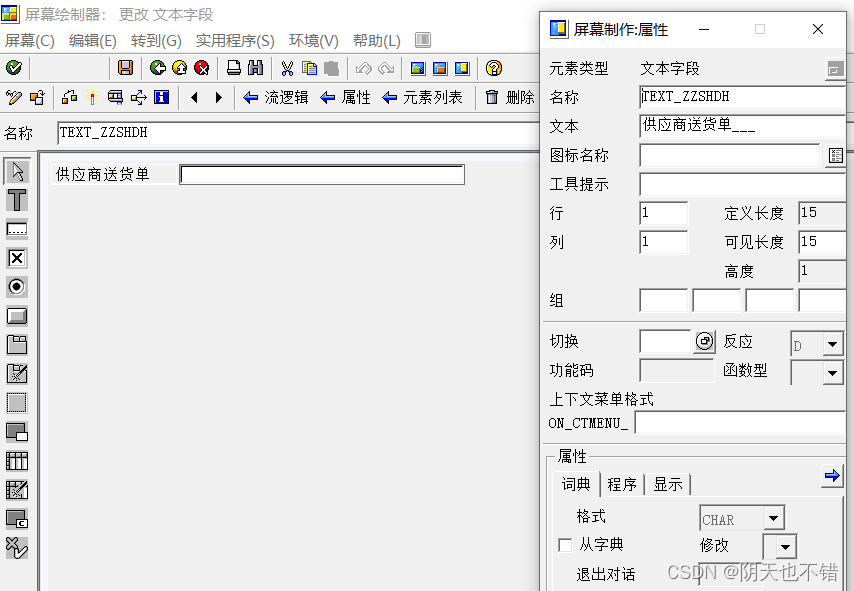
Task: Switch to the 程序 tab in properties
Action: tap(622, 484)
